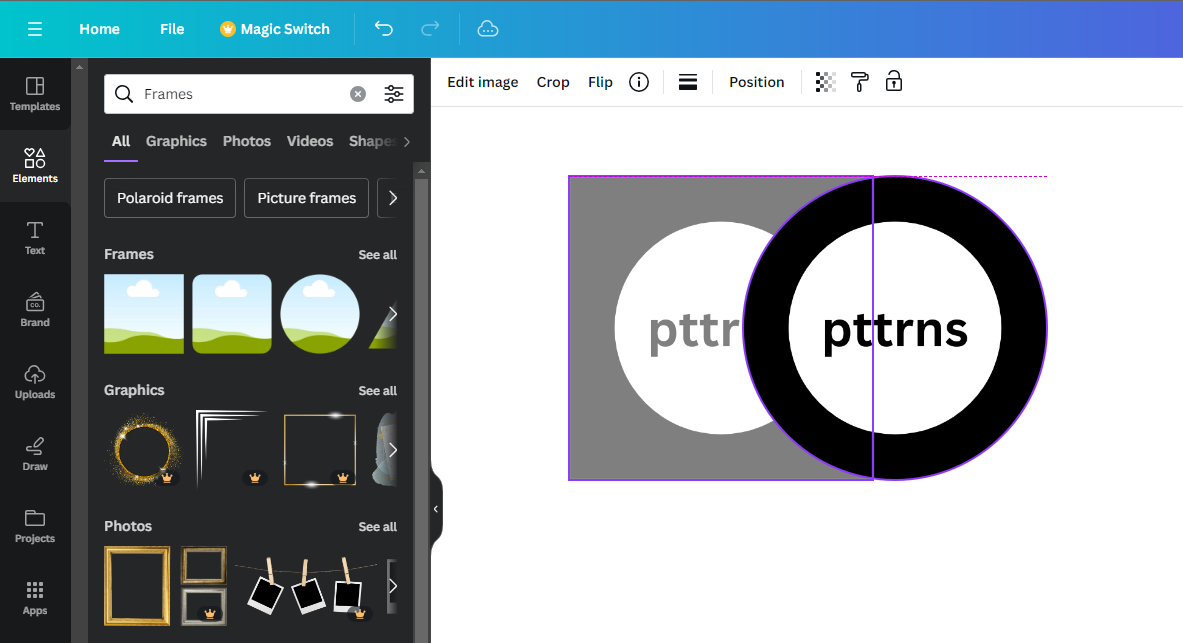Toggle the lock icon in toolbar

tap(893, 82)
